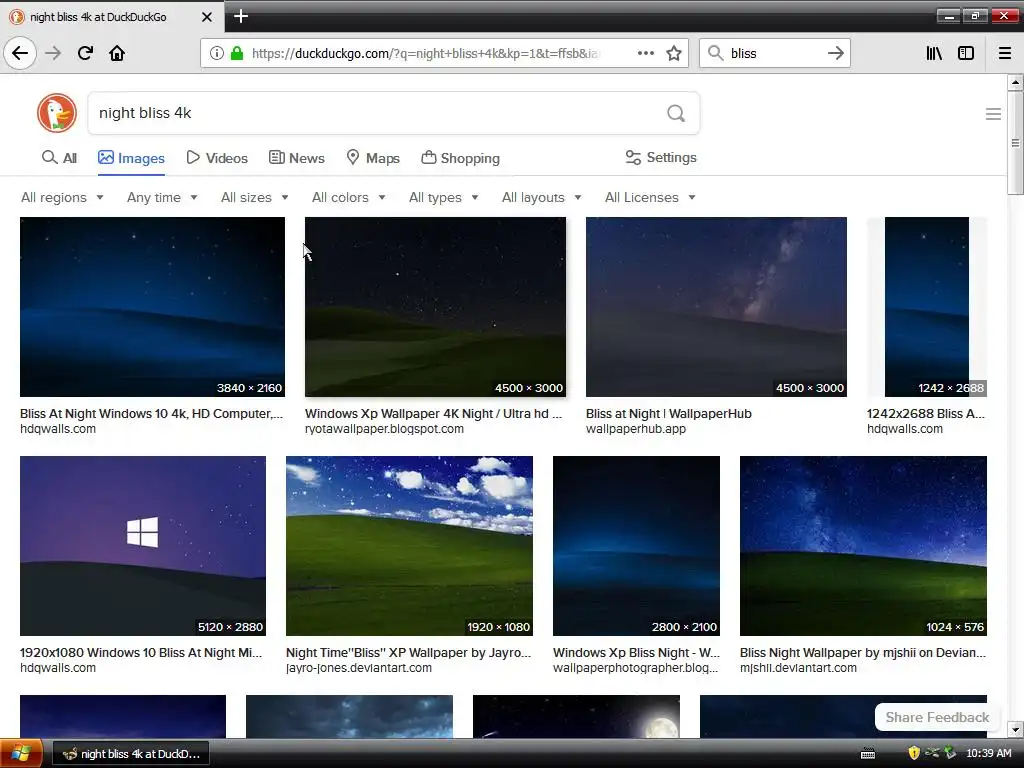Click 'Bliss at Night | WallpaperHub' title

point(669,413)
